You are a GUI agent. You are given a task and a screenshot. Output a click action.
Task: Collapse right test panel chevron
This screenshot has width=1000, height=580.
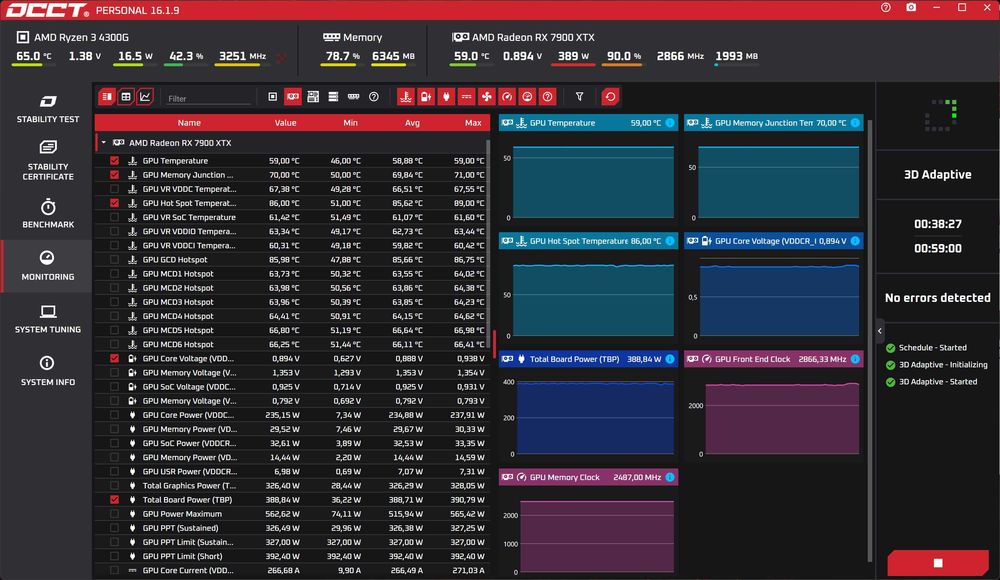pyautogui.click(x=879, y=331)
